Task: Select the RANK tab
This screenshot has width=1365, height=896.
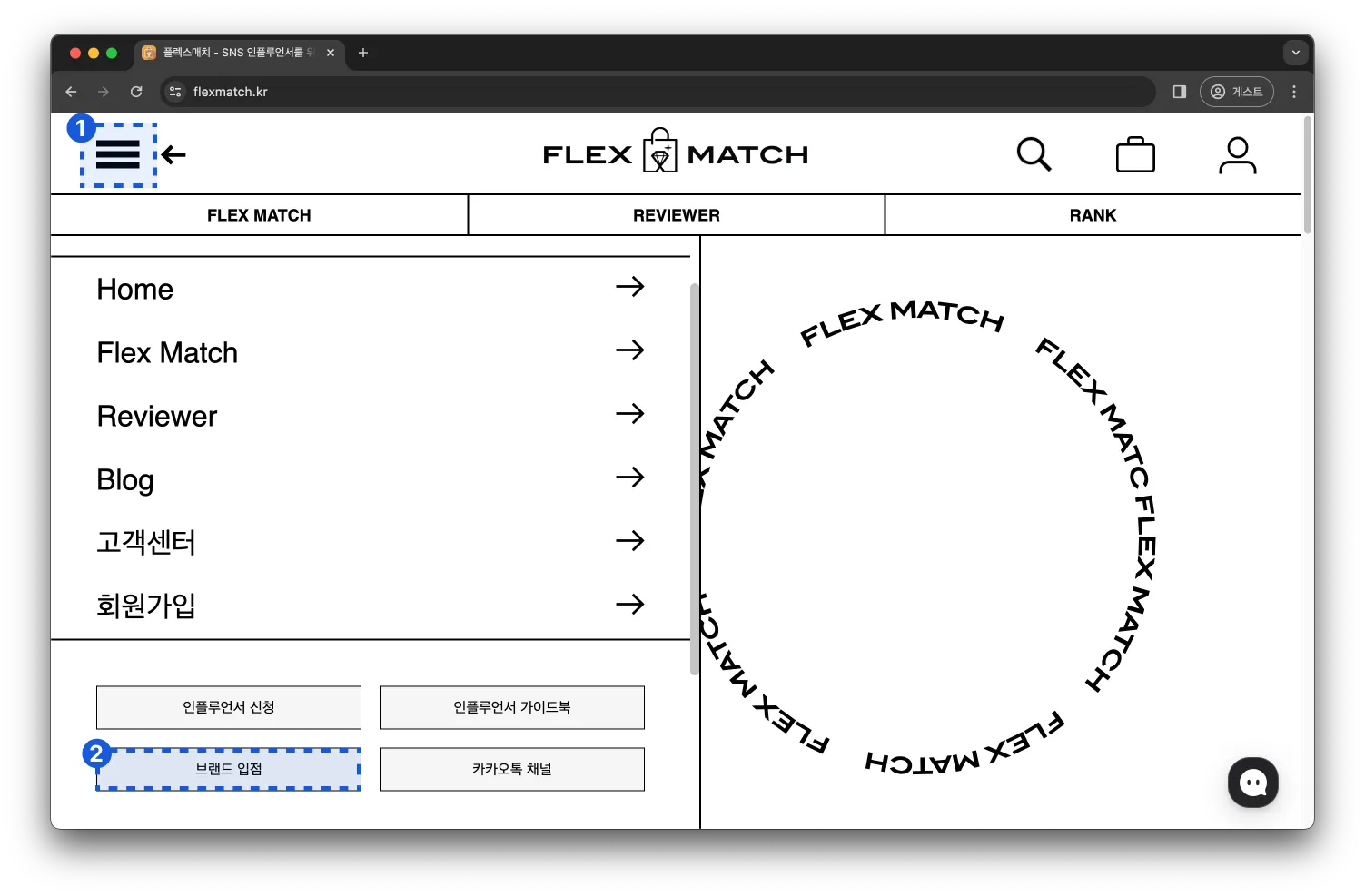Action: (1093, 215)
